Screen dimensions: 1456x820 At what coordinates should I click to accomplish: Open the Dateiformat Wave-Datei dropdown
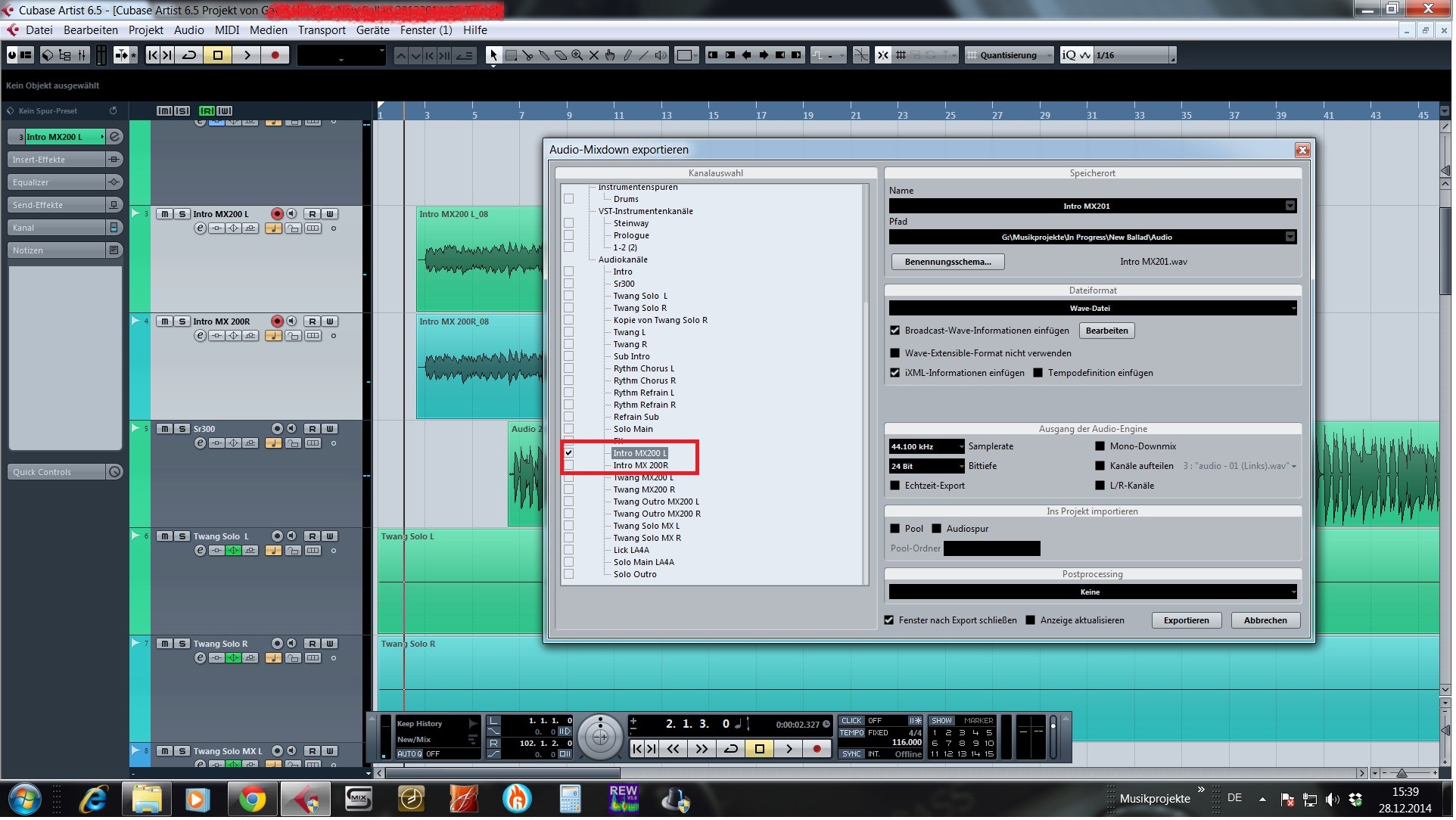pyautogui.click(x=1094, y=309)
